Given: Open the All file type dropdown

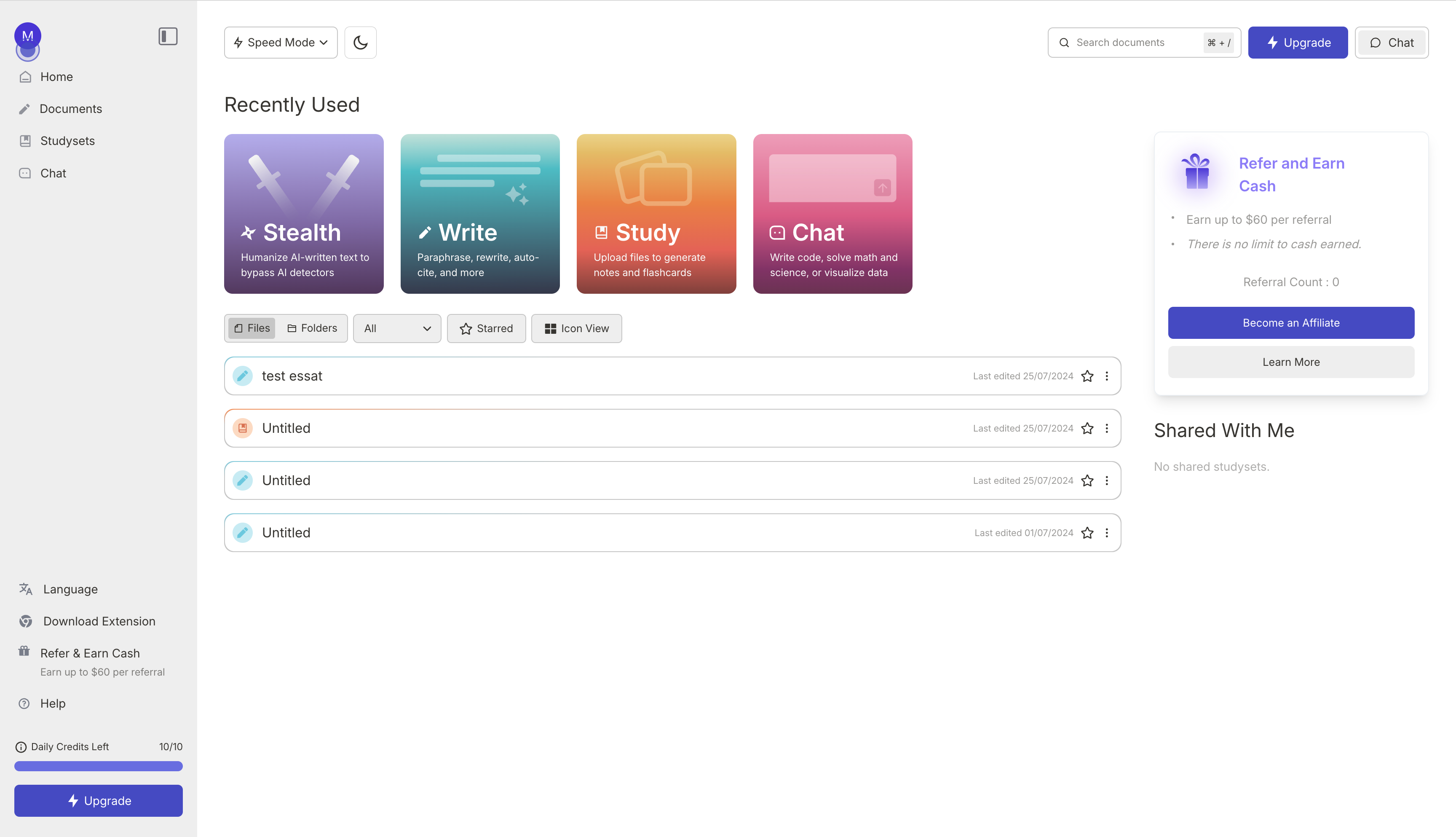Looking at the screenshot, I should click(x=396, y=328).
